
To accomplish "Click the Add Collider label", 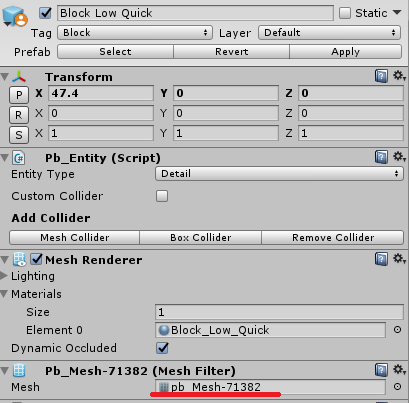I will (51, 218).
